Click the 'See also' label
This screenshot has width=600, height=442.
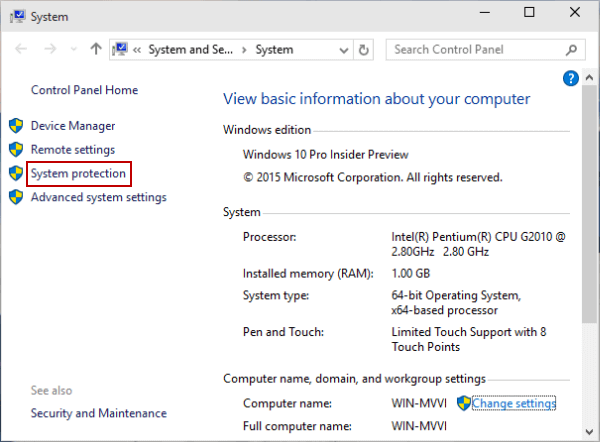pyautogui.click(x=51, y=390)
